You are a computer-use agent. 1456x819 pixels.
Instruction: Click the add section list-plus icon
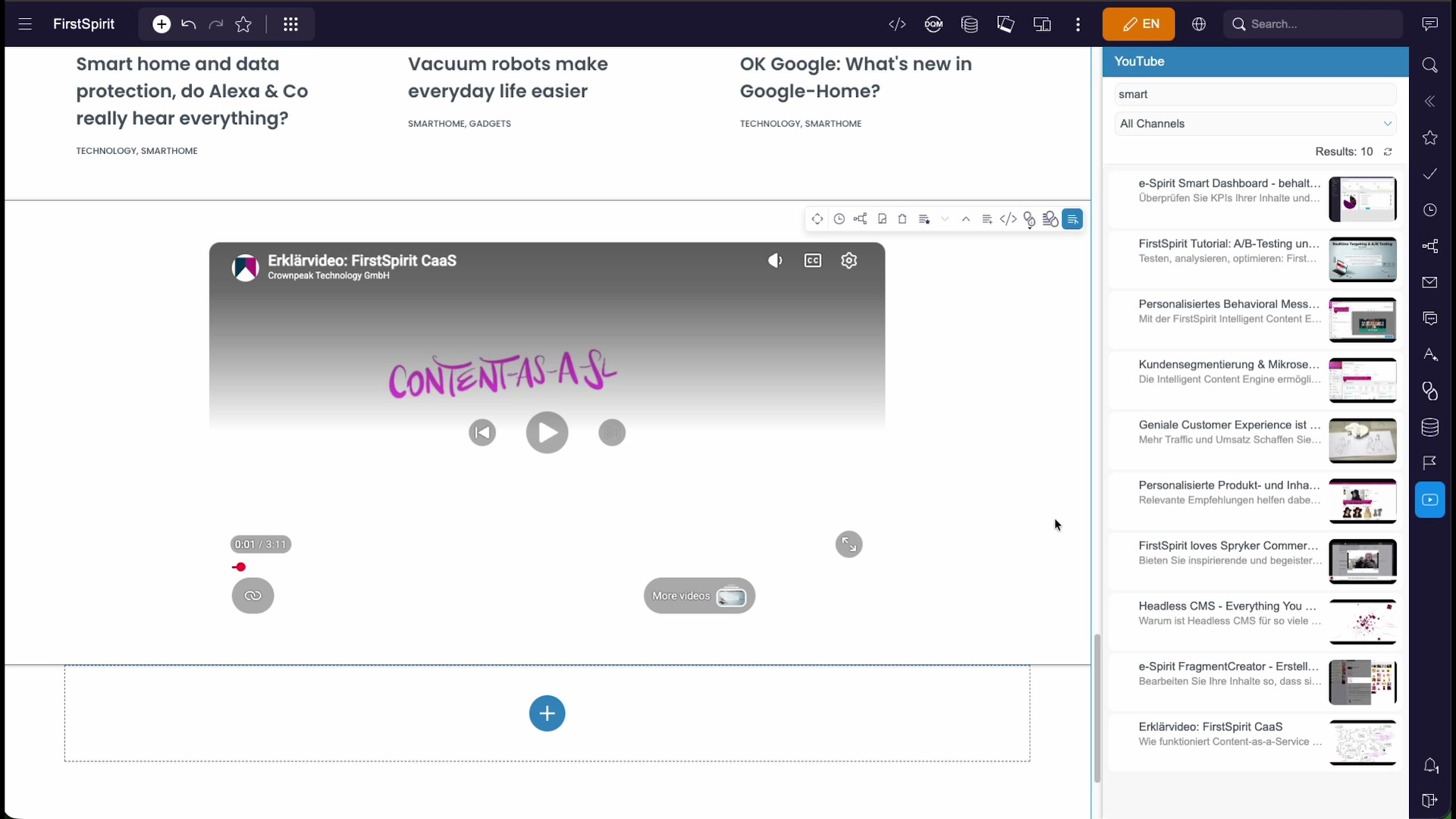pos(987,219)
